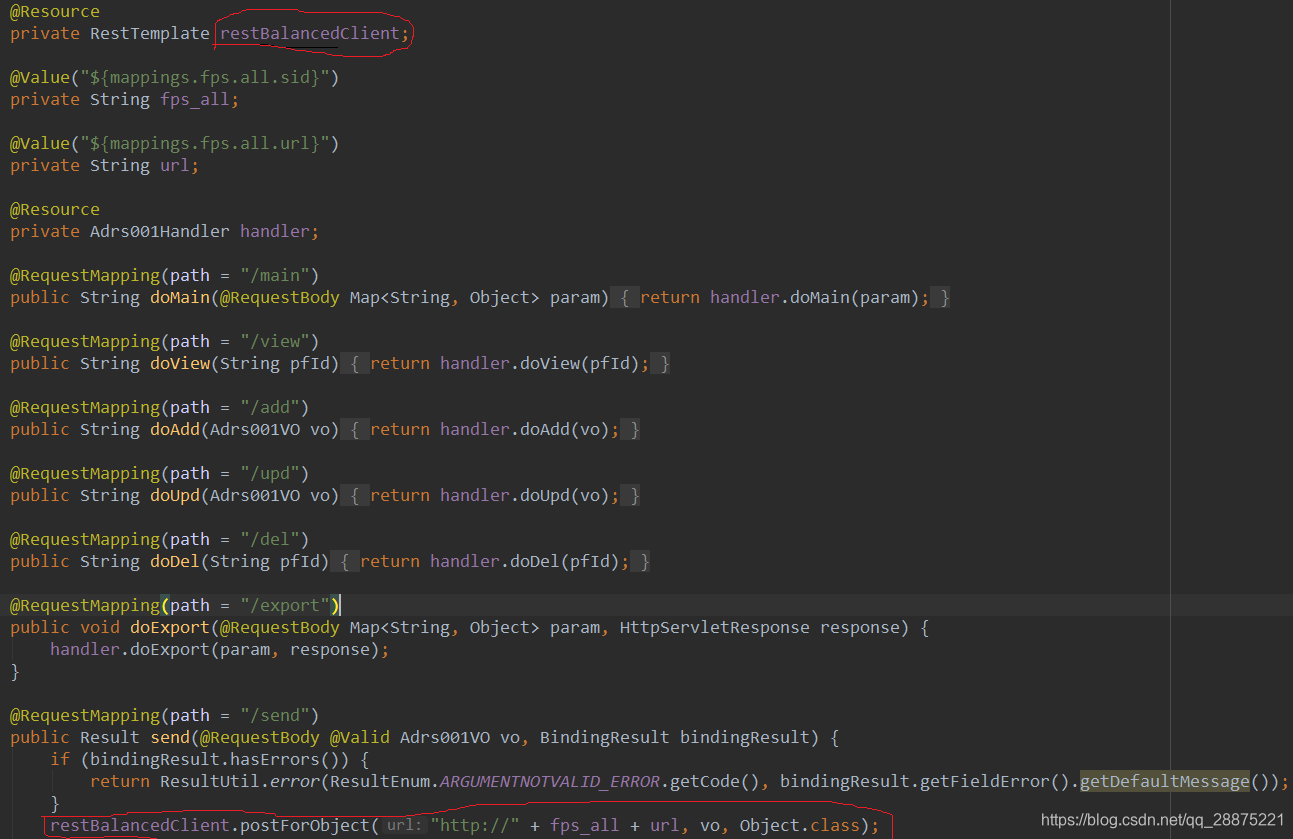Image resolution: width=1293 pixels, height=839 pixels.
Task: Click the Adrs001Handler type name
Action: point(160,231)
